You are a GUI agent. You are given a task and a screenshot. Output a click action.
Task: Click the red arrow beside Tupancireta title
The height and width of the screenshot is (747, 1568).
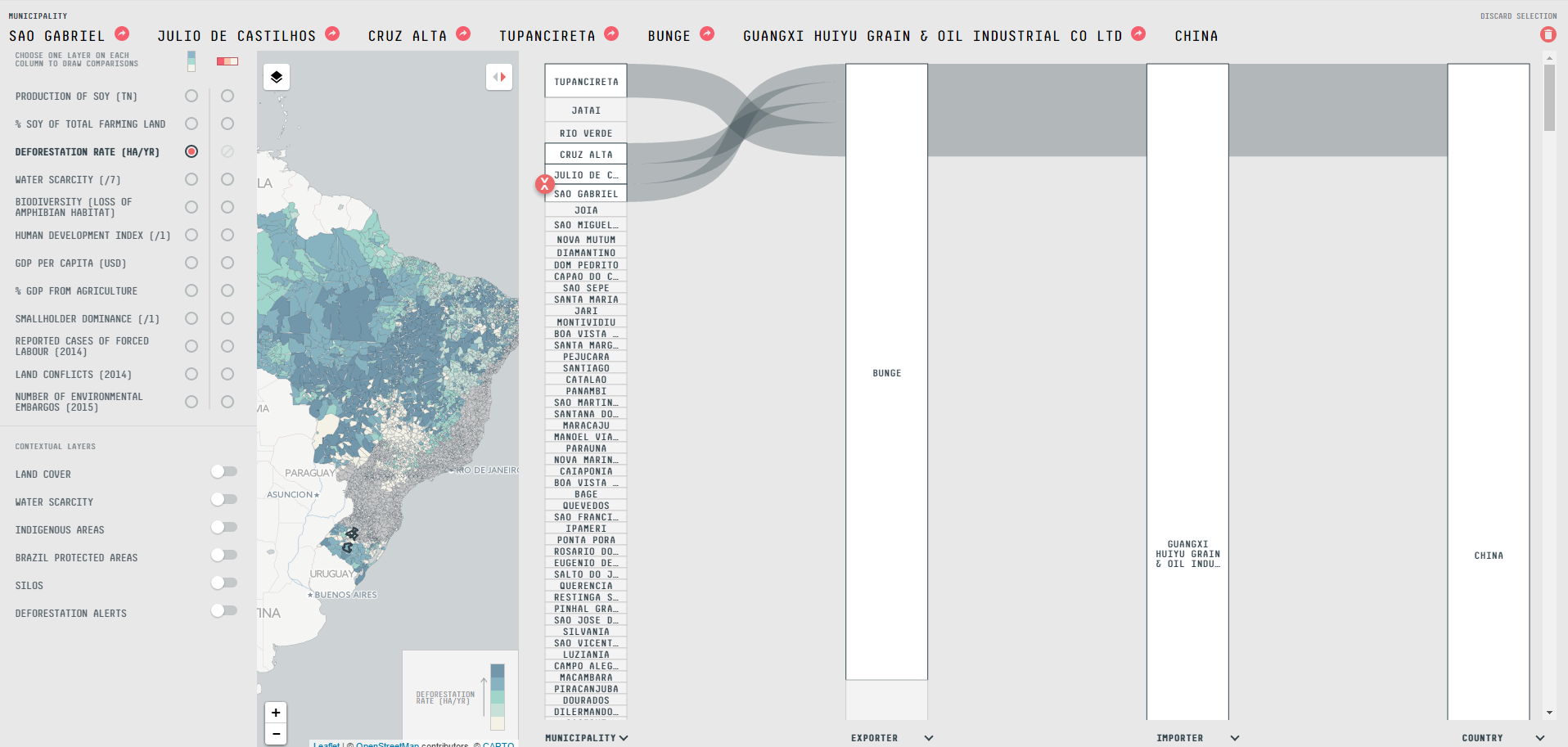[x=611, y=34]
